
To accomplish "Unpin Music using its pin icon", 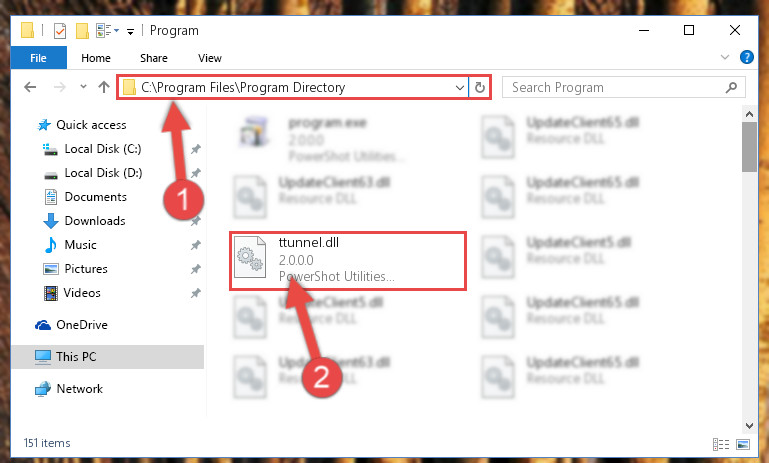I will tap(196, 245).
